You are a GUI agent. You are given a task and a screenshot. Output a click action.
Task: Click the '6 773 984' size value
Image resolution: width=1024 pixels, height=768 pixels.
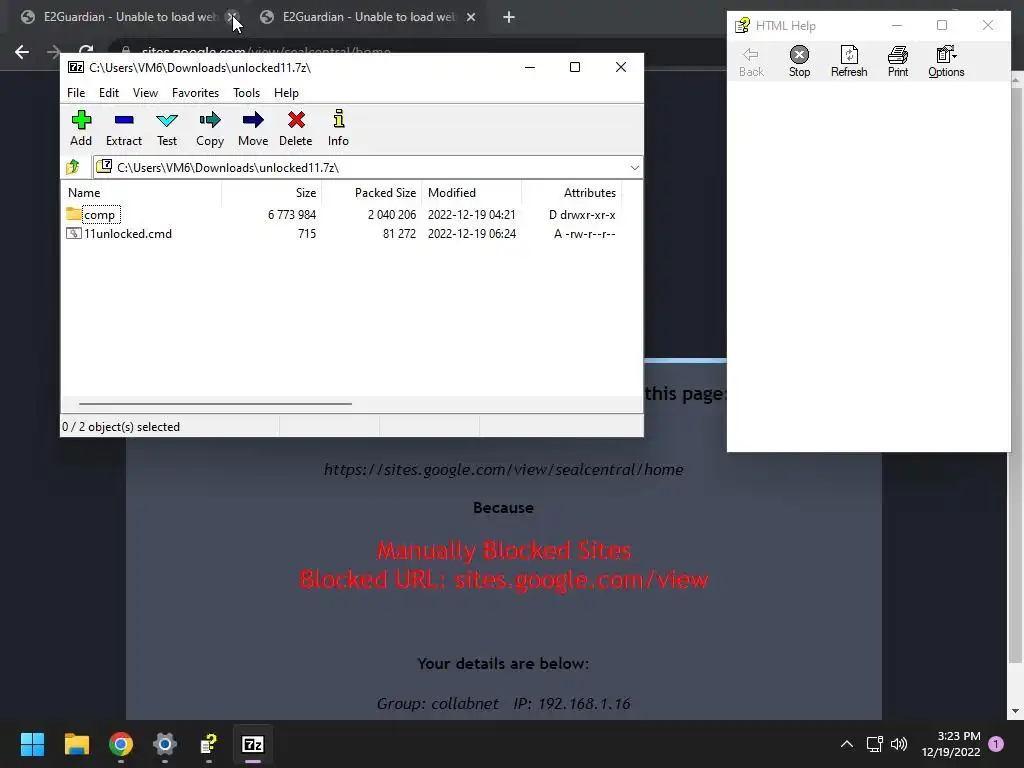(292, 214)
